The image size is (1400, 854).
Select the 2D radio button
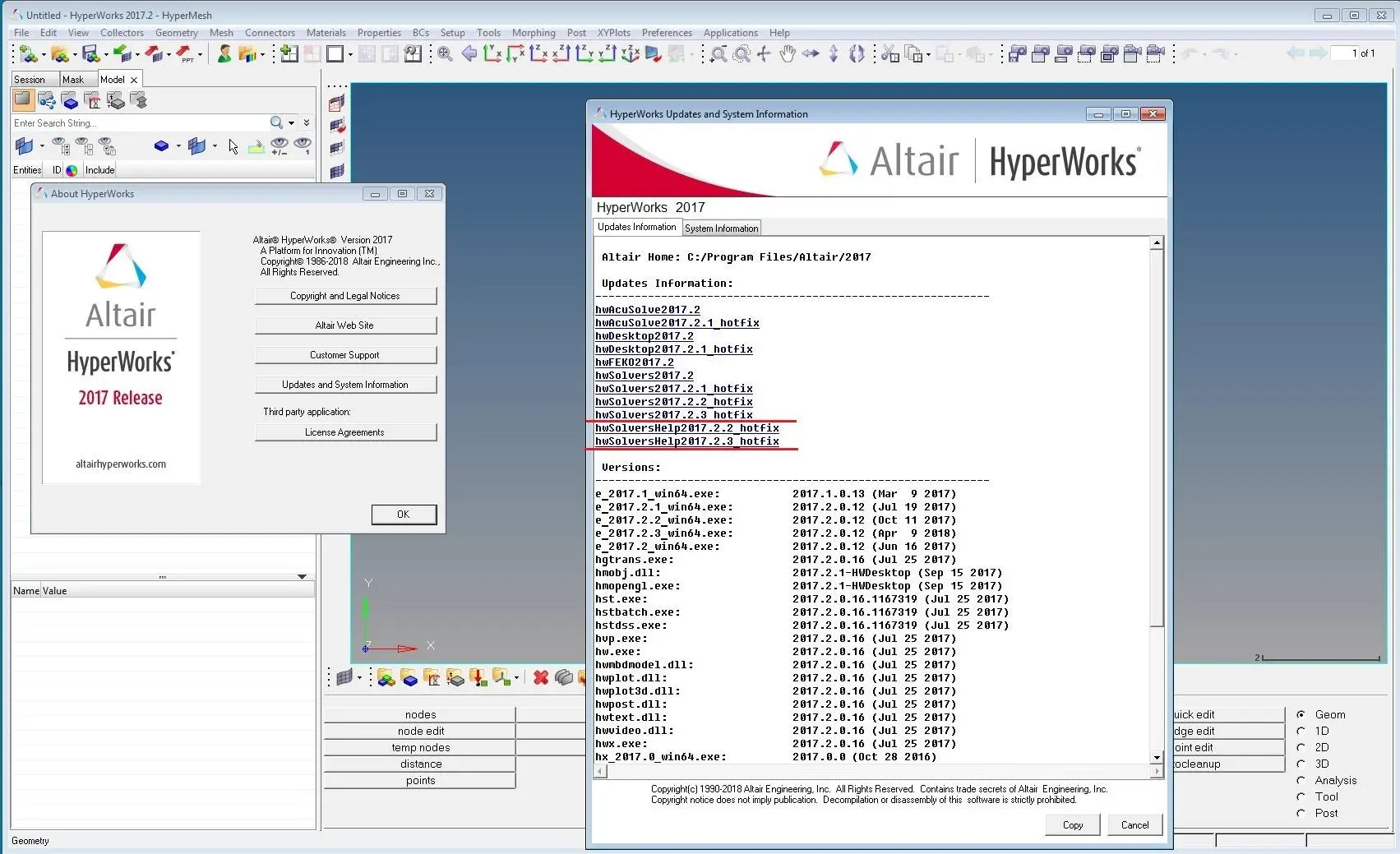tap(1301, 747)
